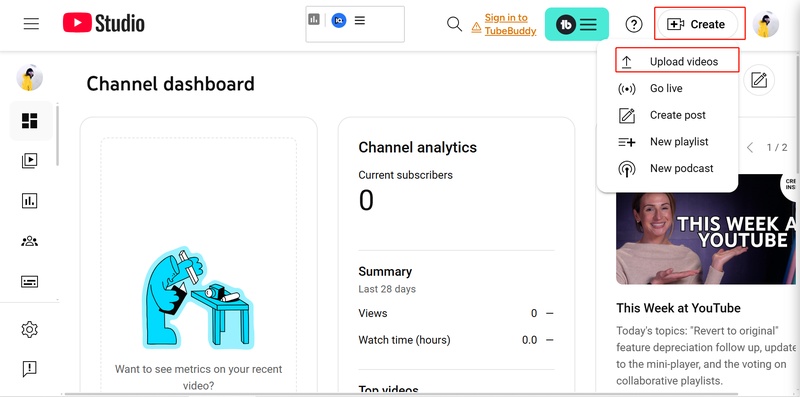Click the blue IQ extension icon
Image resolution: width=800 pixels, height=397 pixels.
click(x=339, y=20)
